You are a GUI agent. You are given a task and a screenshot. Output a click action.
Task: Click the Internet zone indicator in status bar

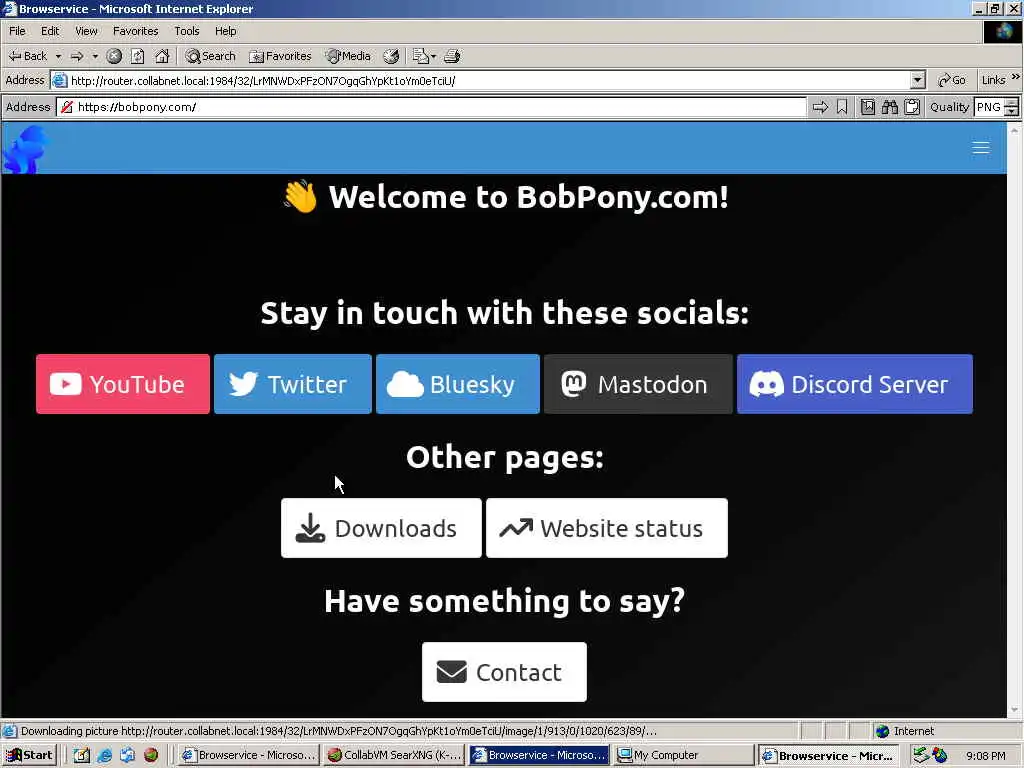click(x=904, y=731)
